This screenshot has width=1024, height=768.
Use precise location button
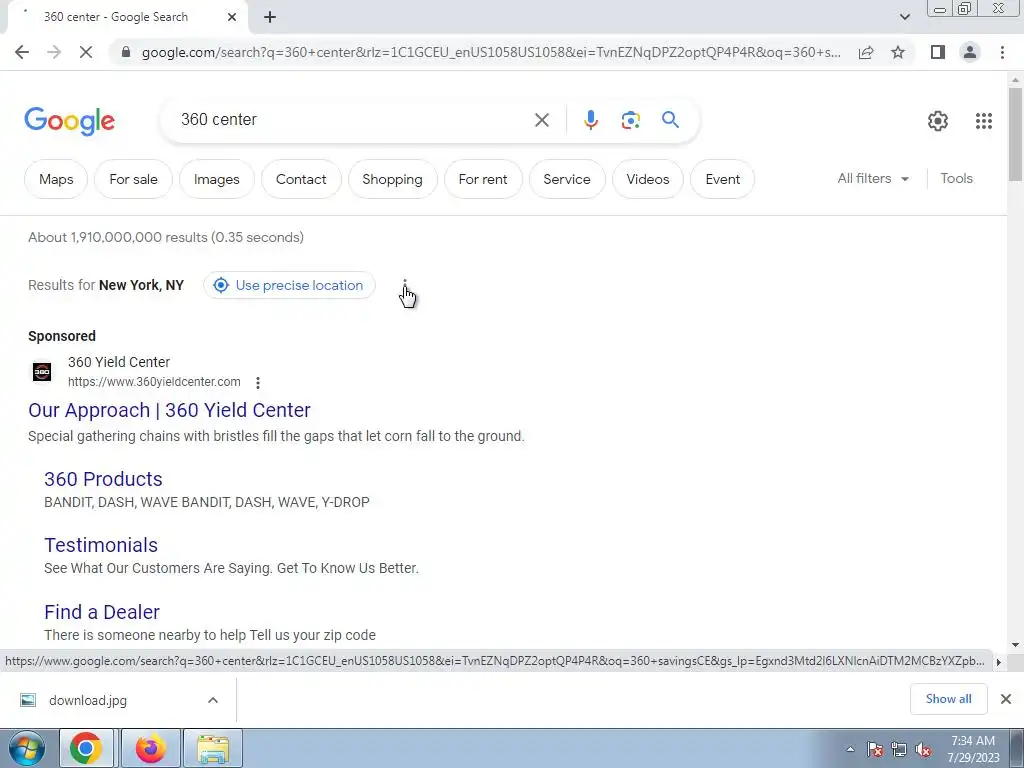pyautogui.click(x=289, y=285)
